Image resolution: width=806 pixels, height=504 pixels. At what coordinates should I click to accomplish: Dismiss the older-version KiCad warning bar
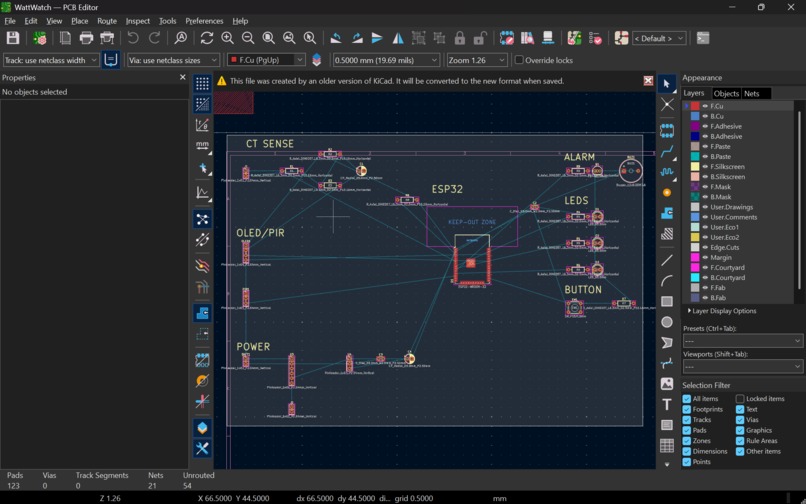(x=648, y=81)
